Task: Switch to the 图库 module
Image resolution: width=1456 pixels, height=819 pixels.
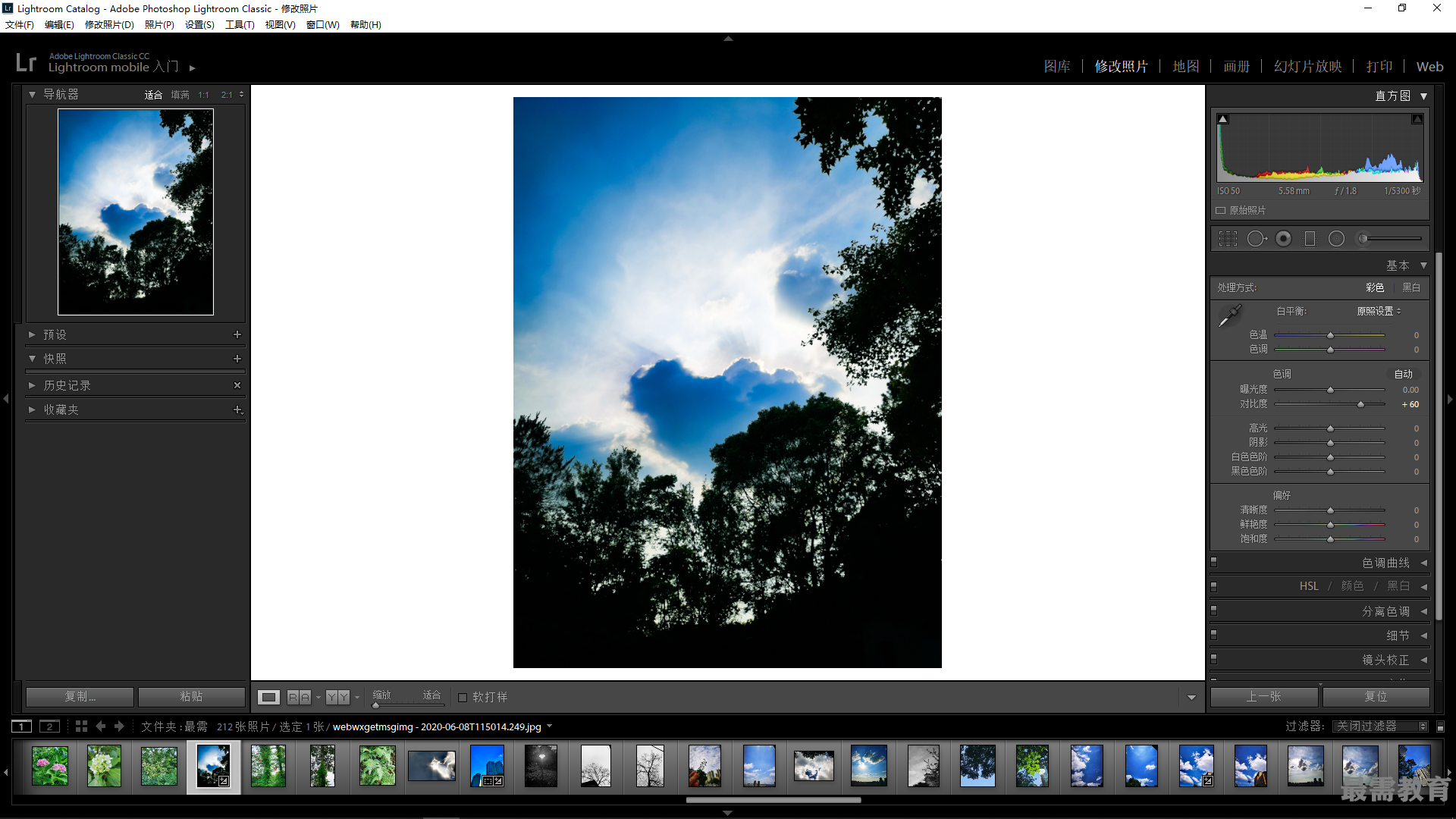Action: tap(1057, 67)
